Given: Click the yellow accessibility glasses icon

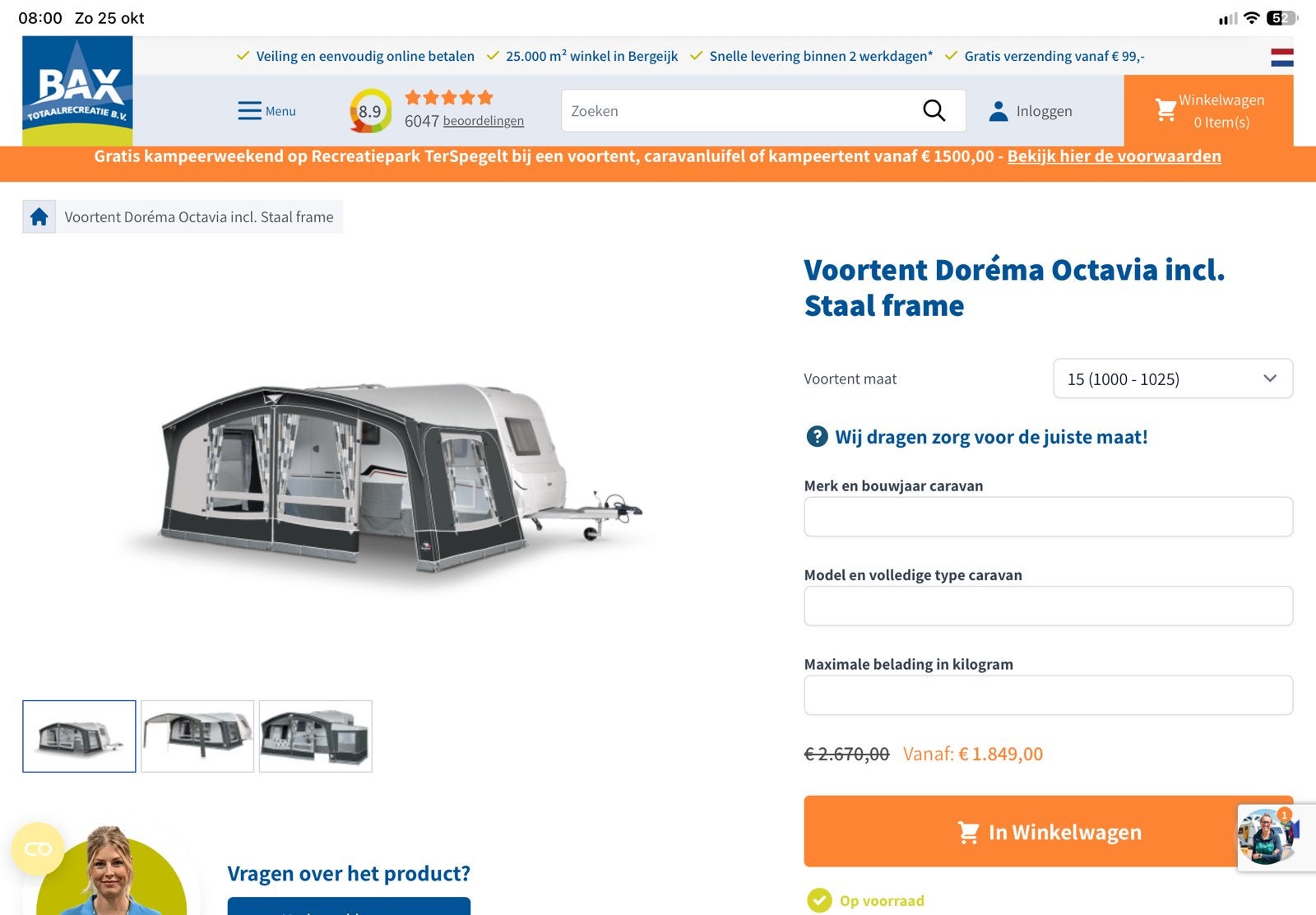Looking at the screenshot, I should point(38,849).
